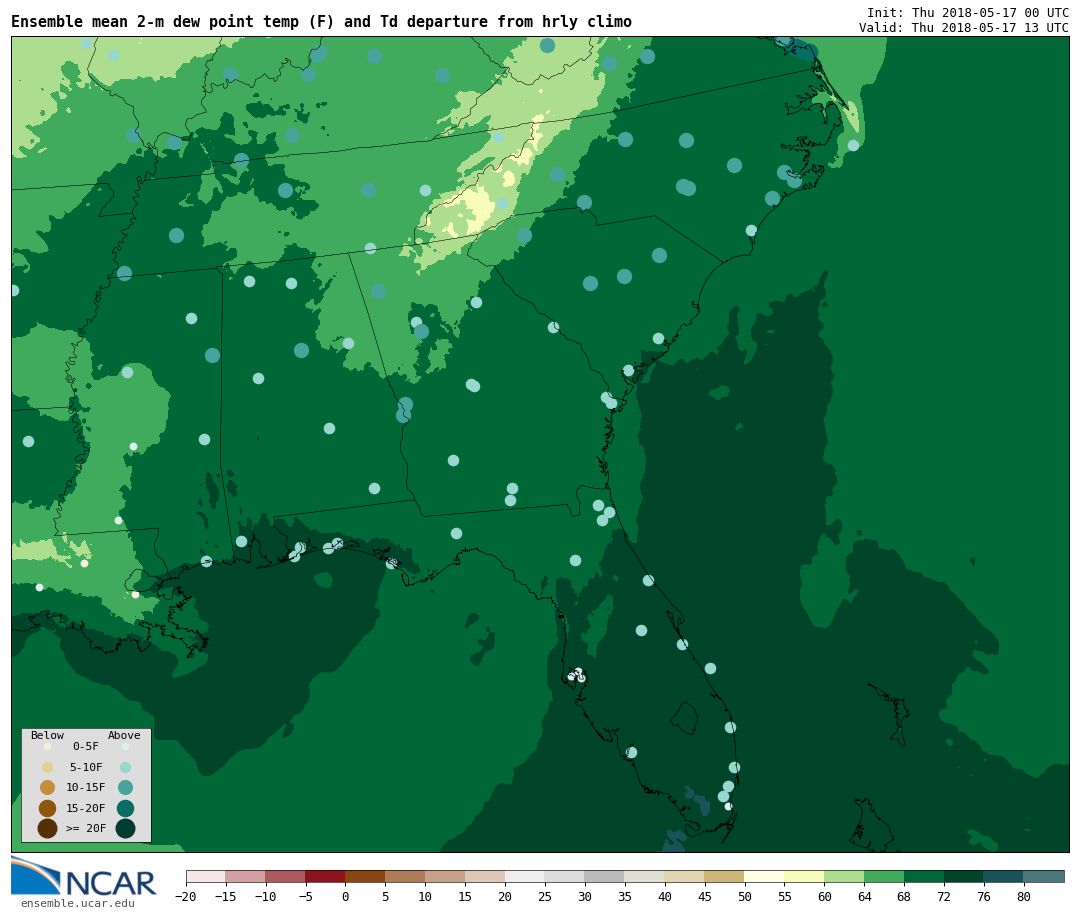The height and width of the screenshot is (915, 1080).
Task: Select the below-normal >= 20F dark brown circle
Action: point(48,828)
